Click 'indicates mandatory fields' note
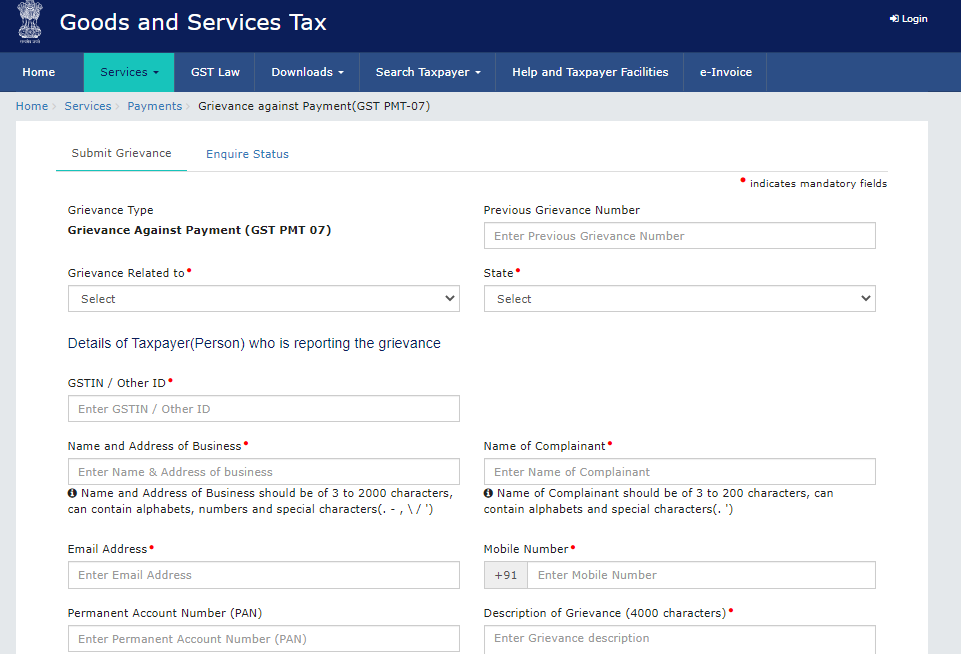This screenshot has width=961, height=654. pos(818,183)
